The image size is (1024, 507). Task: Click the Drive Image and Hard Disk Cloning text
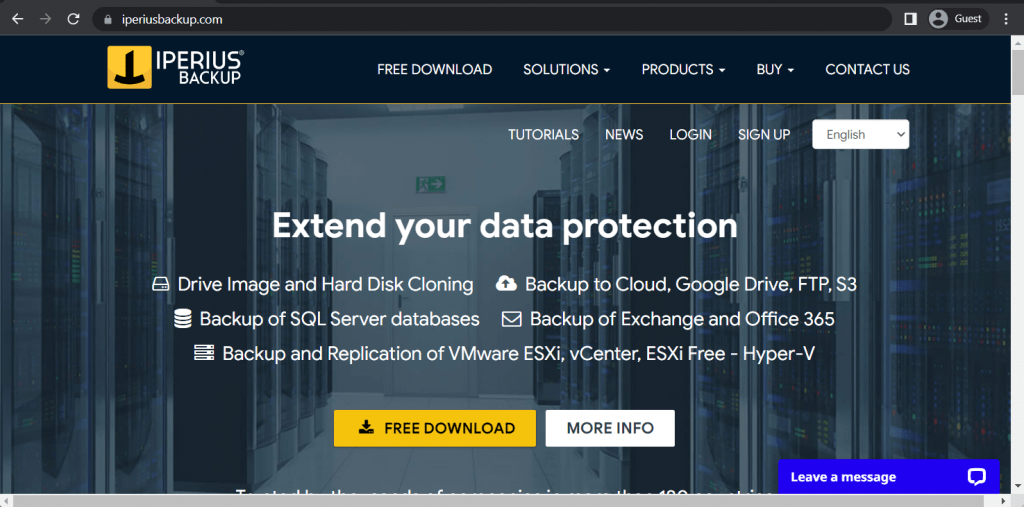click(325, 285)
